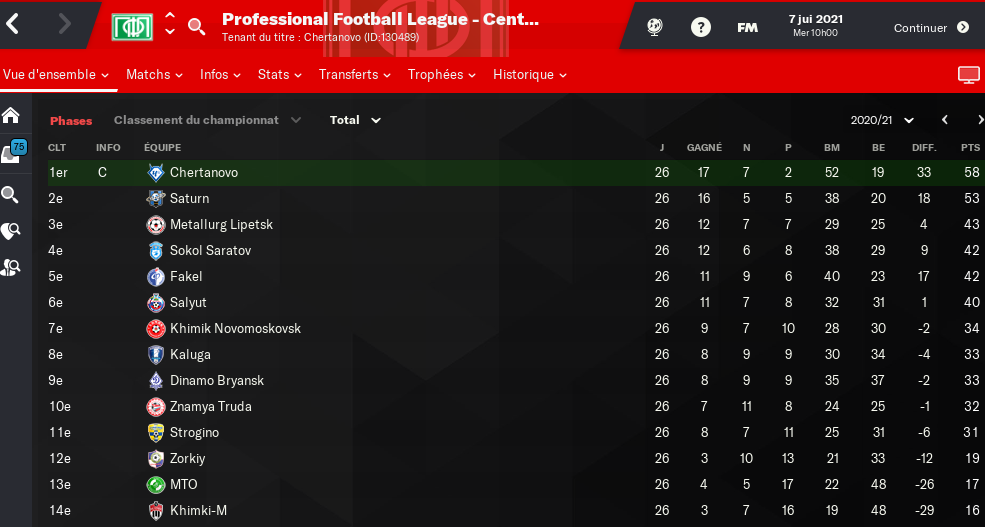Viewport: 985px width, 527px height.
Task: Open the FM menu icon
Action: tap(747, 27)
